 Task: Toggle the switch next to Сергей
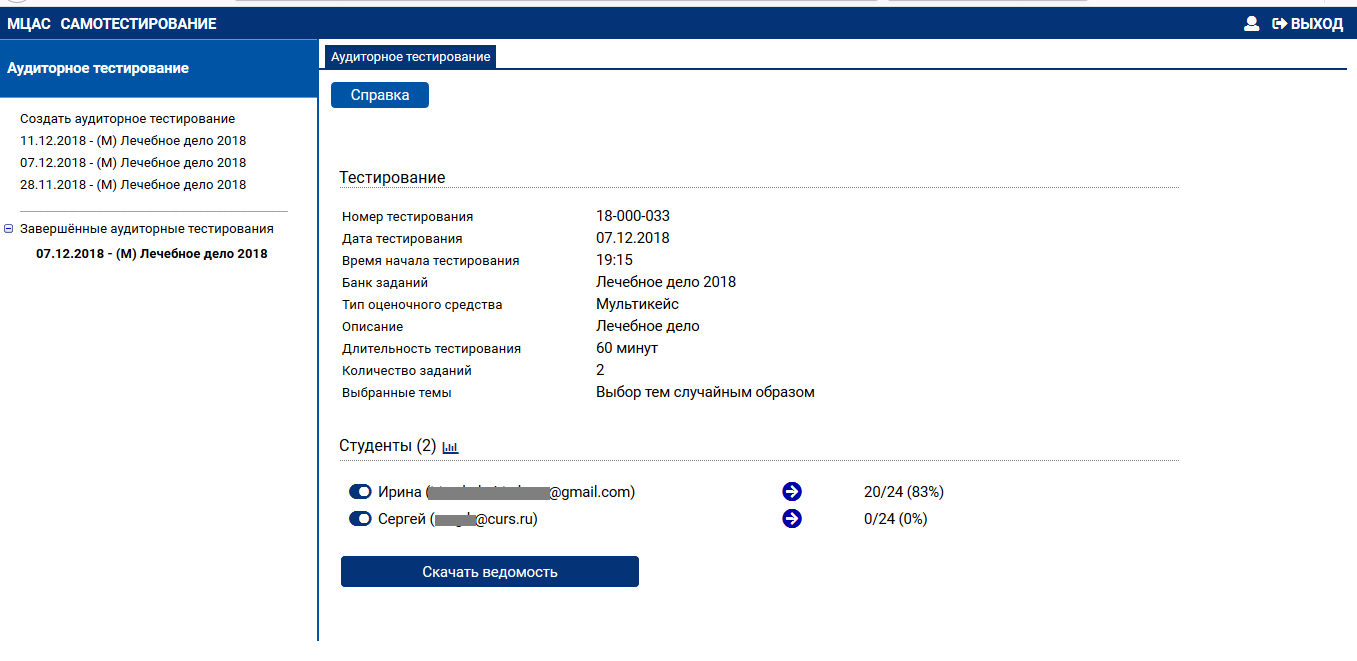pos(360,519)
